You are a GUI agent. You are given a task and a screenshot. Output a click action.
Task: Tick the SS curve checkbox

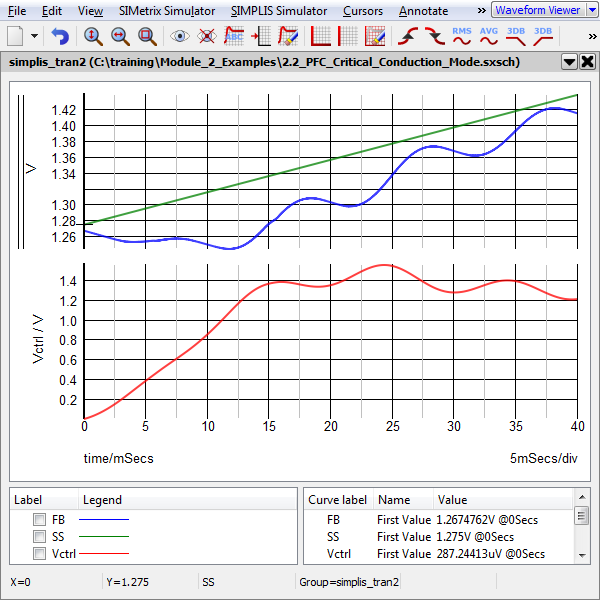tap(39, 537)
